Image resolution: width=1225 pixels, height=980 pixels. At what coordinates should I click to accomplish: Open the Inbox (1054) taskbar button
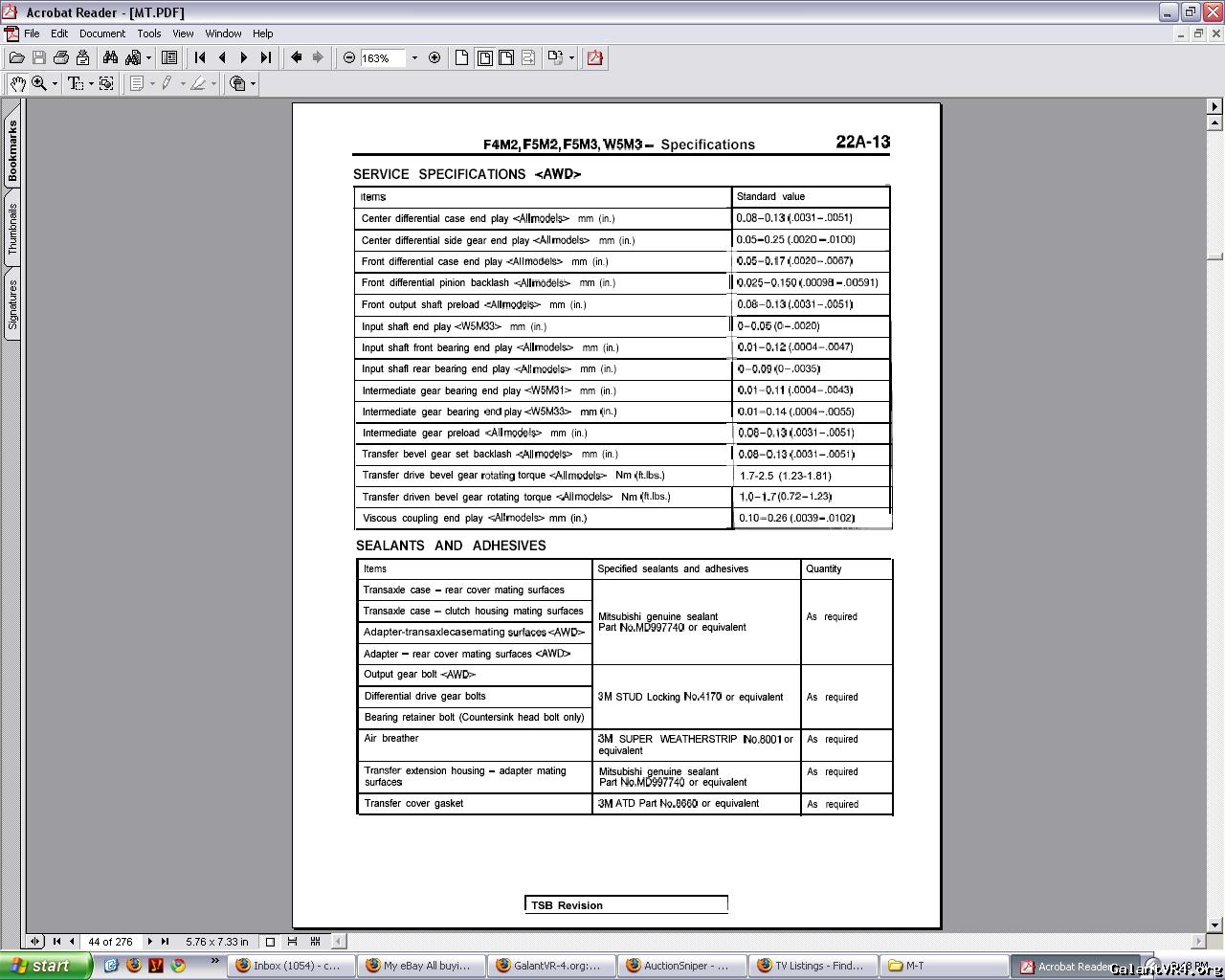click(x=291, y=966)
